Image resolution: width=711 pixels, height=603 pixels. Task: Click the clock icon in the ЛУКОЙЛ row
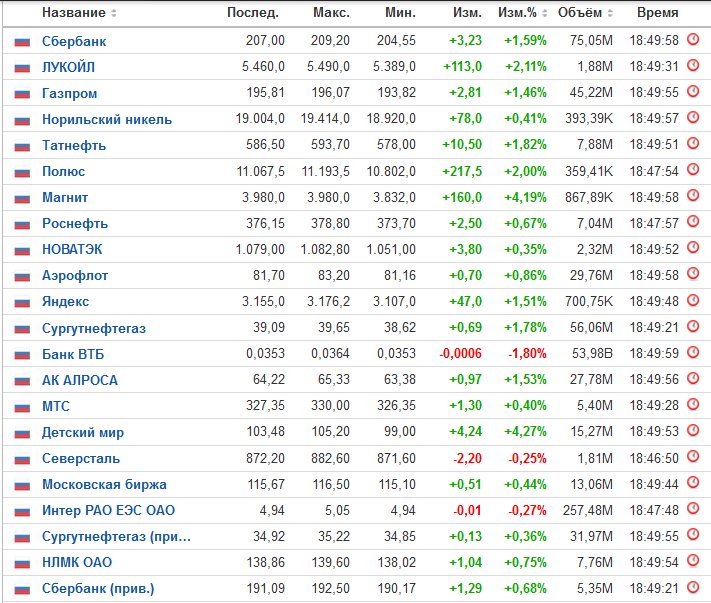[693, 65]
